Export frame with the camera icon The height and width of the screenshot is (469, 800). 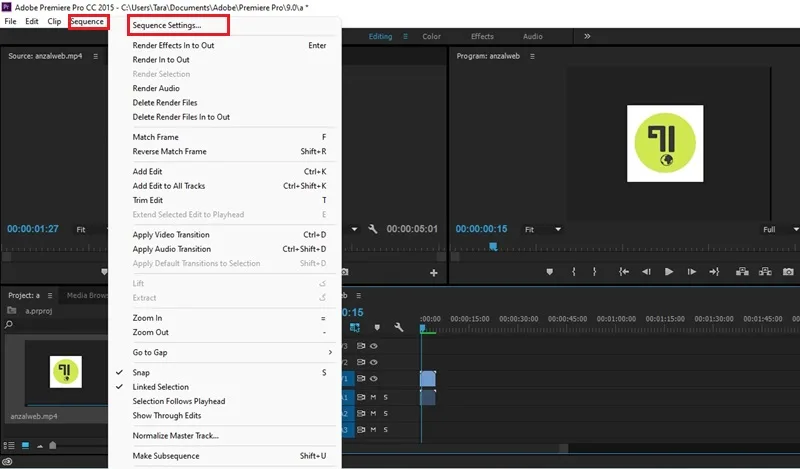[x=788, y=272]
